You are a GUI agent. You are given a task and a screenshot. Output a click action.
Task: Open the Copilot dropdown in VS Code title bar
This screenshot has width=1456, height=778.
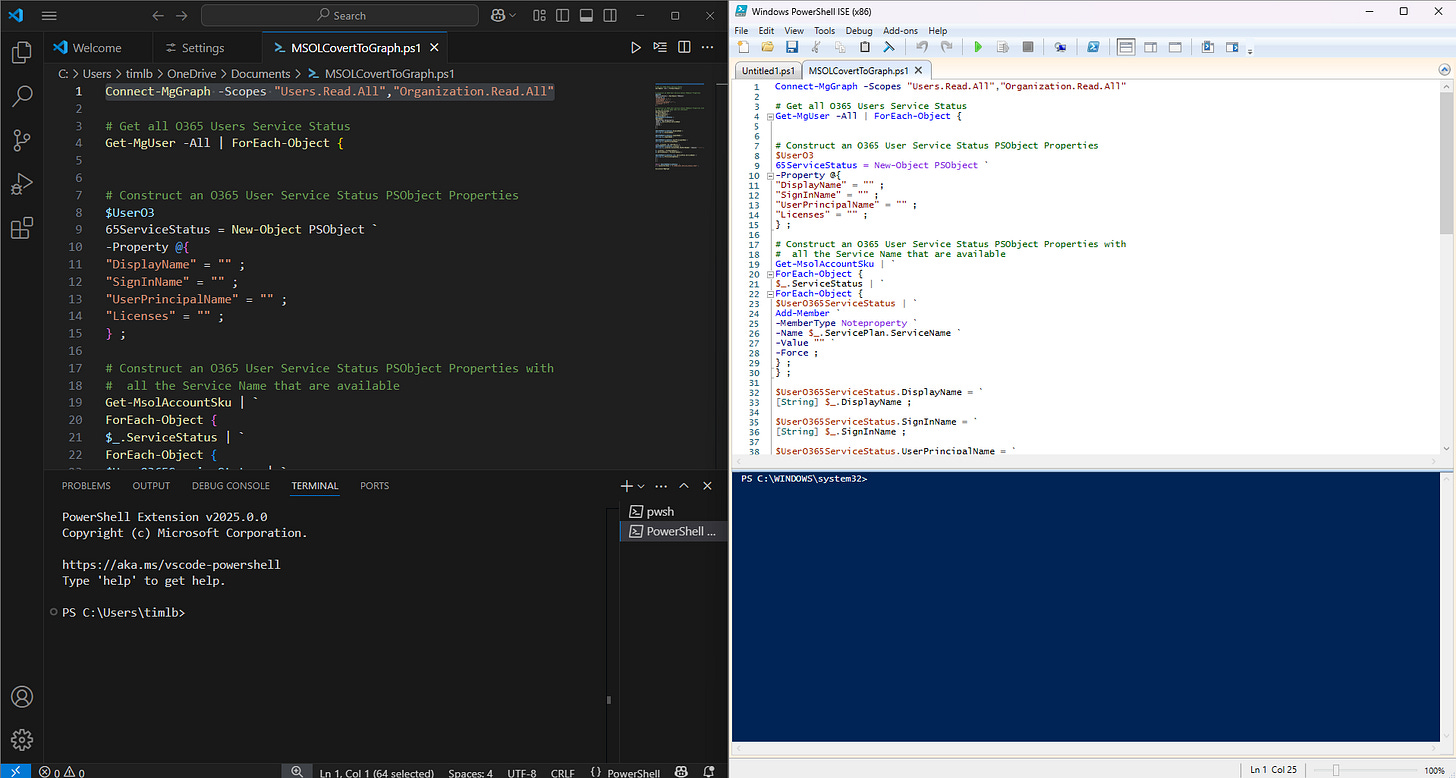[x=513, y=16]
